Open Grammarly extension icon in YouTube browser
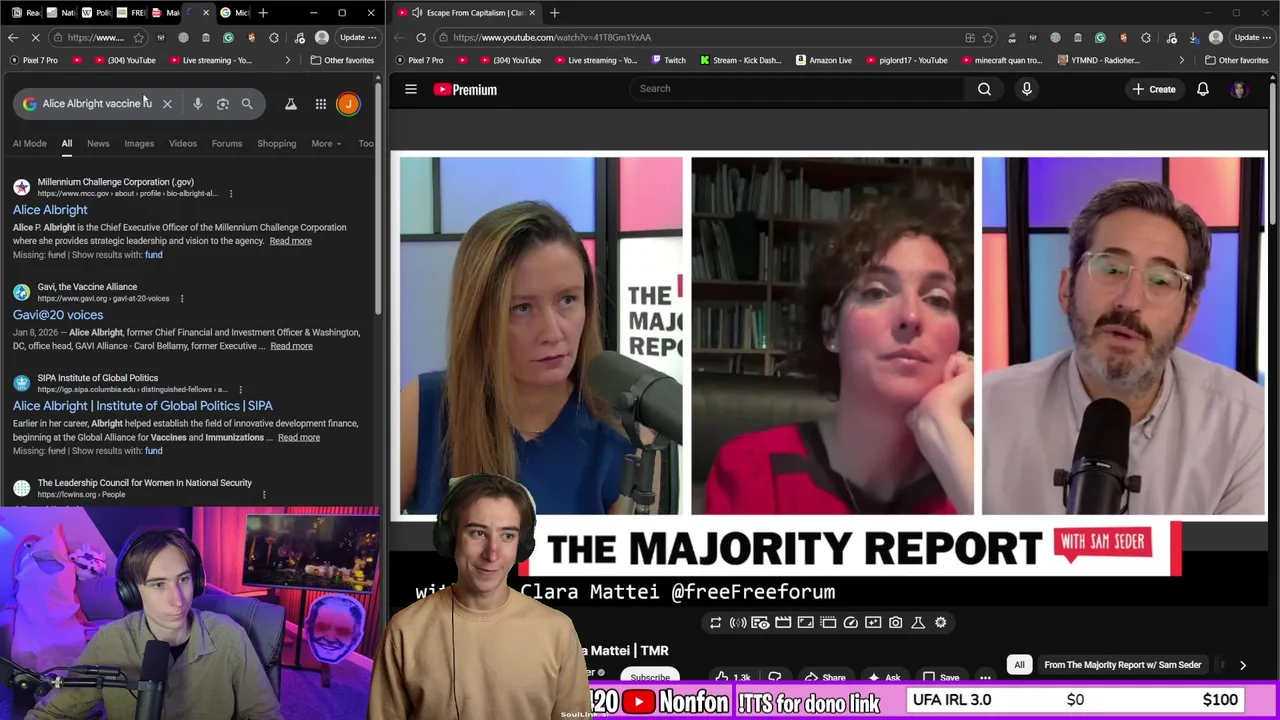The image size is (1280, 720). [x=1100, y=37]
